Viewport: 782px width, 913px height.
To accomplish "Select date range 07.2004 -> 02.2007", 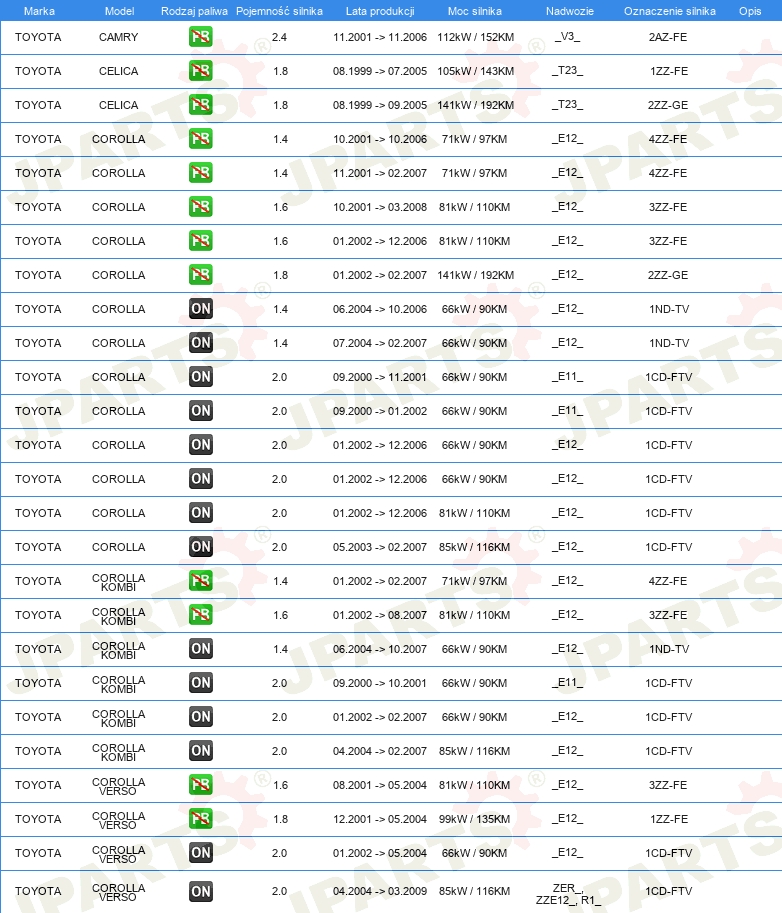I will 380,344.
